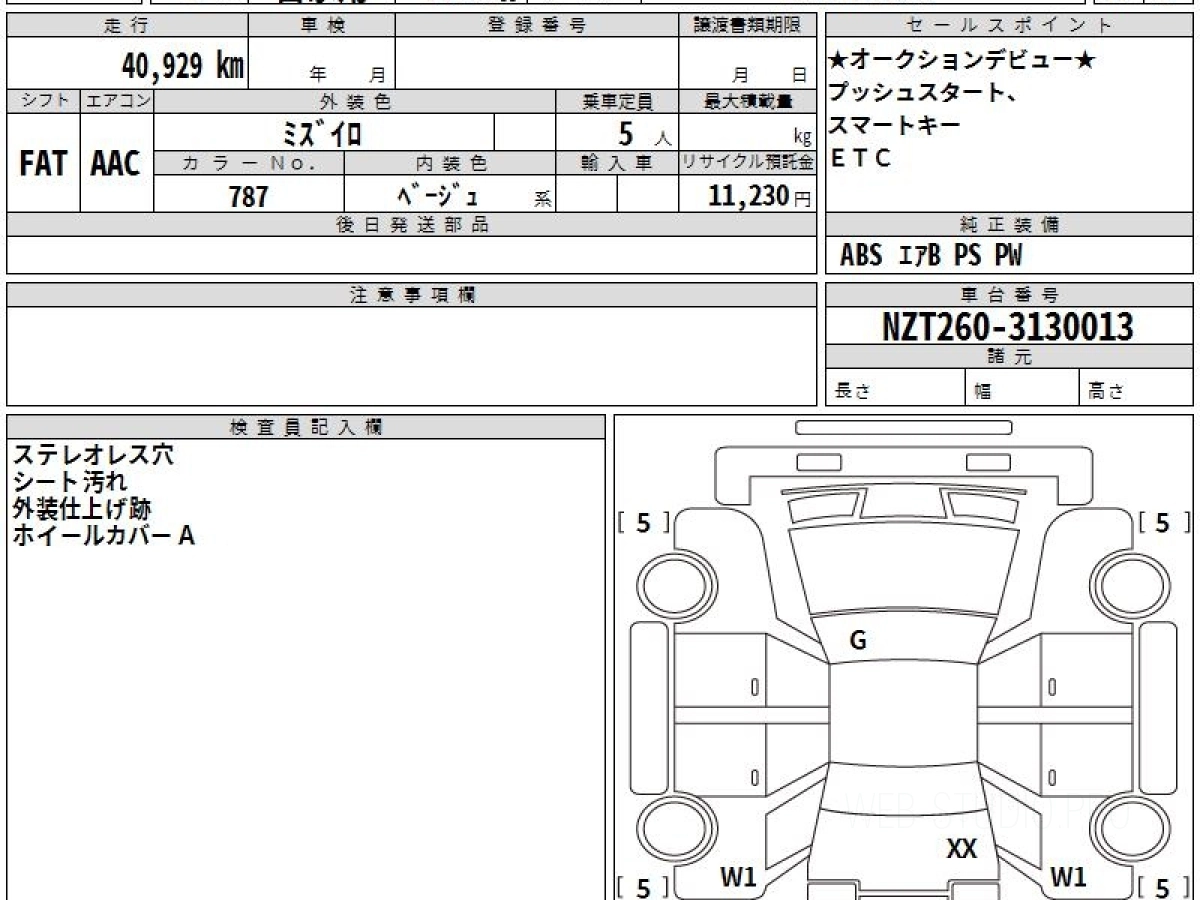Image resolution: width=1200 pixels, height=900 pixels.
Task: Select the ABS エアB PS PW equipment line
Action: [x=931, y=256]
